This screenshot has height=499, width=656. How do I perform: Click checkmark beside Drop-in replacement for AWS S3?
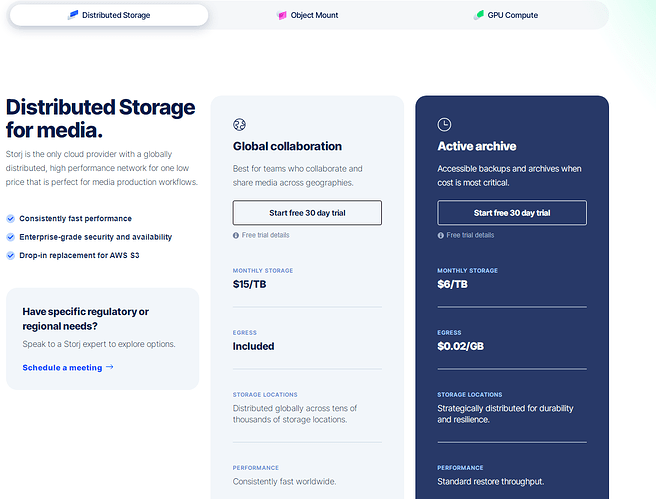10,255
